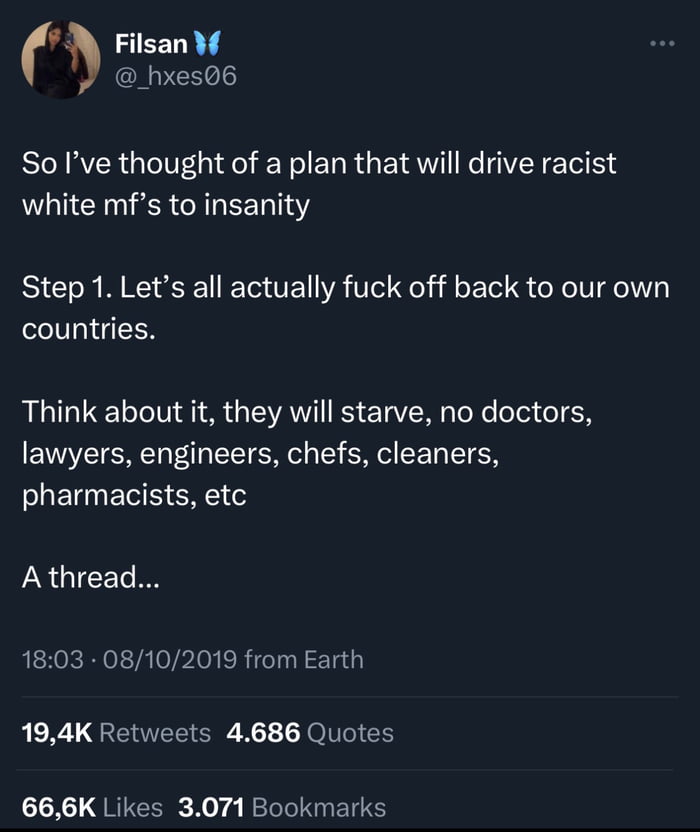Click the 4.686 quote count number
Screen dimensions: 700x832
click(263, 733)
